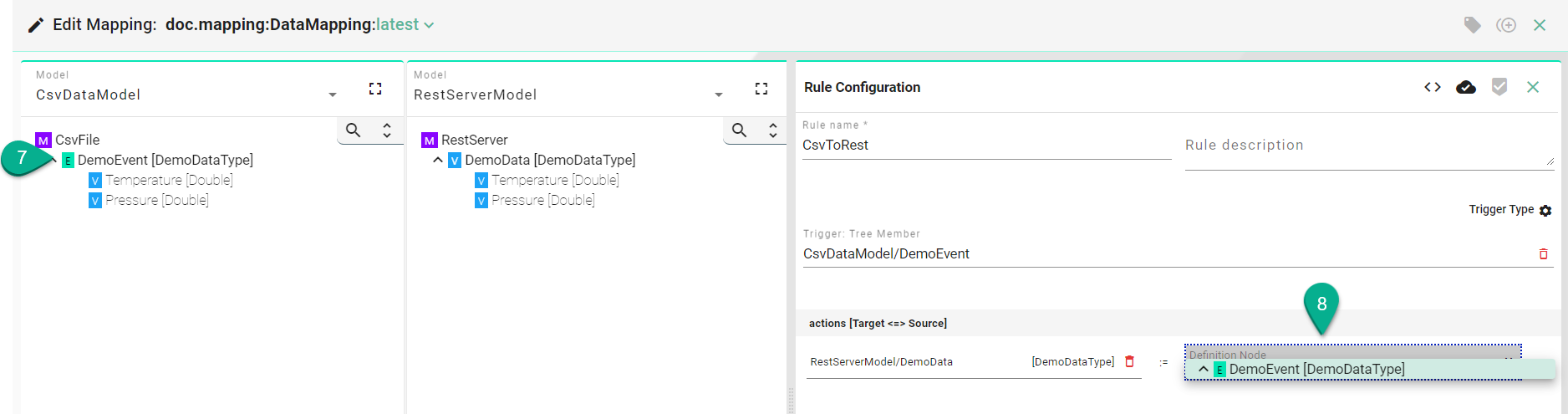Viewport: 1568px width, 414px height.
Task: Open the CsvDataModel model dropdown
Action: pos(333,95)
